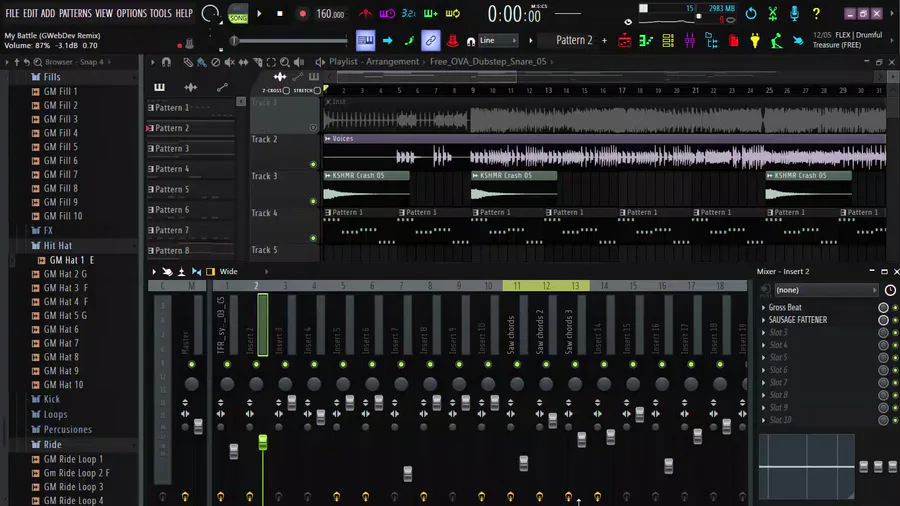The height and width of the screenshot is (506, 900).
Task: Select GM Fill 5 sample
Action: click(60, 147)
